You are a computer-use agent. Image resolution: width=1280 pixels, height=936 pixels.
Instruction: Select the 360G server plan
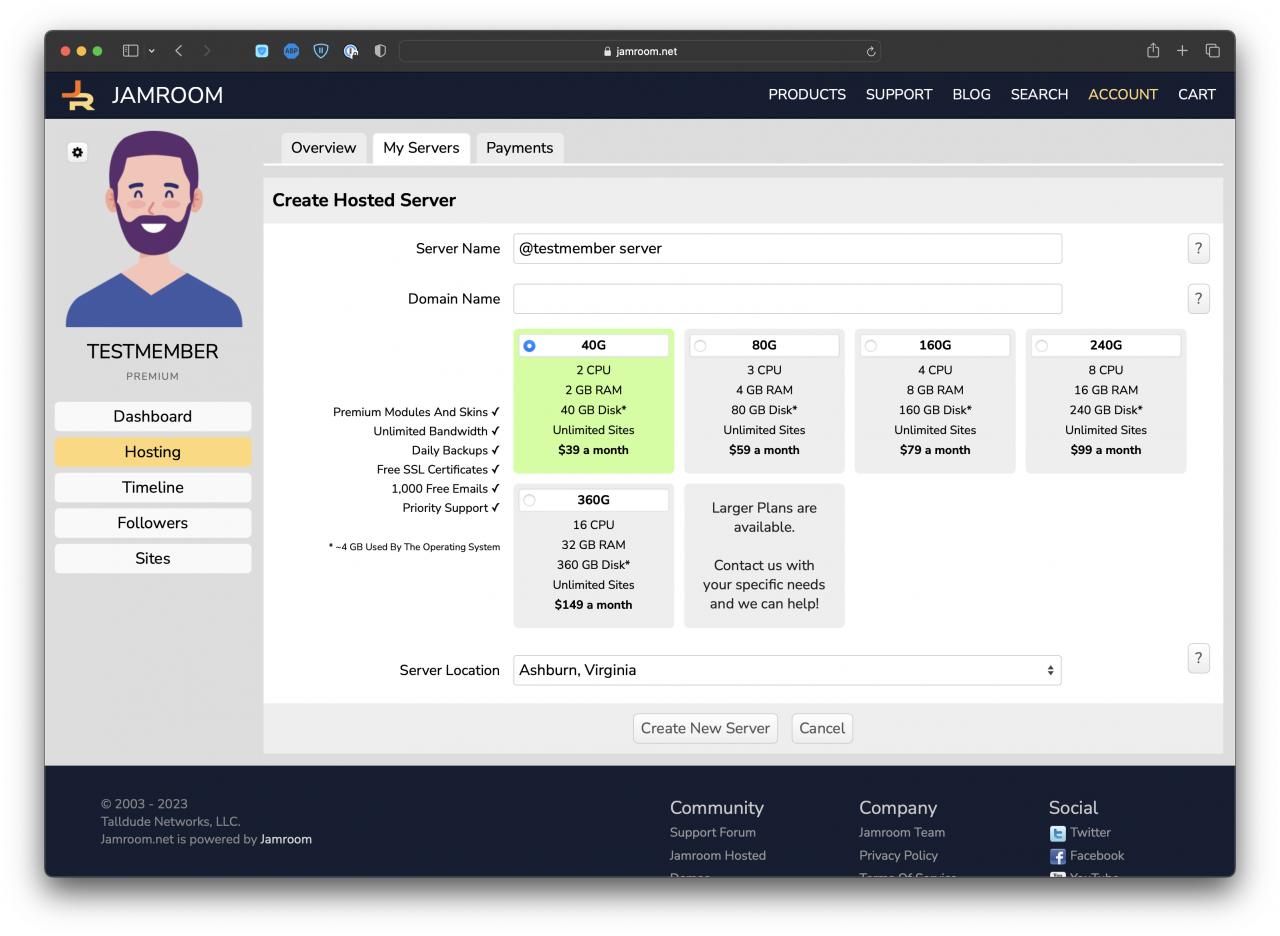pos(529,501)
